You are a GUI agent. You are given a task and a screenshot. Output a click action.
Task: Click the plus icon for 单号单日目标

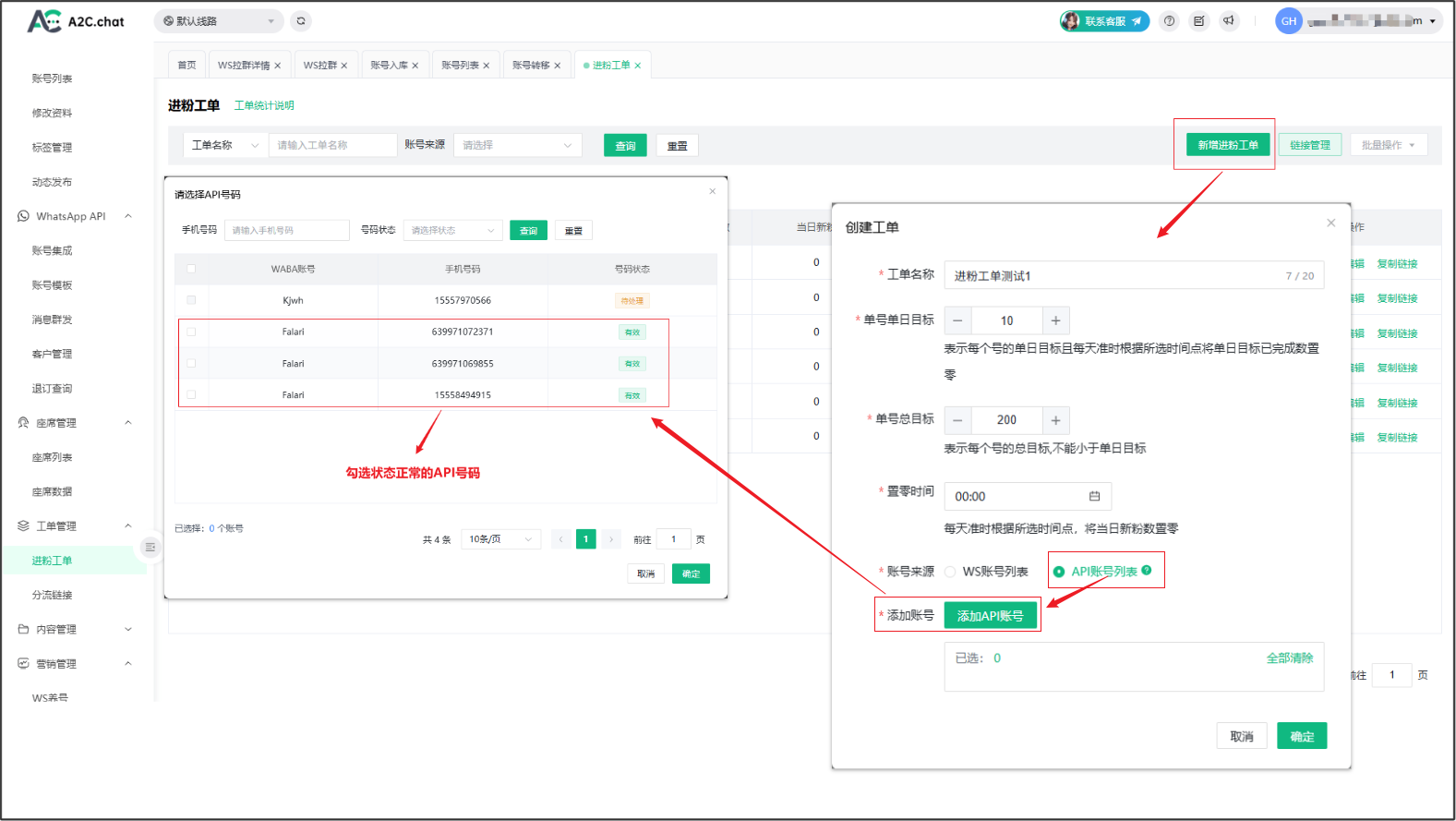point(1055,320)
